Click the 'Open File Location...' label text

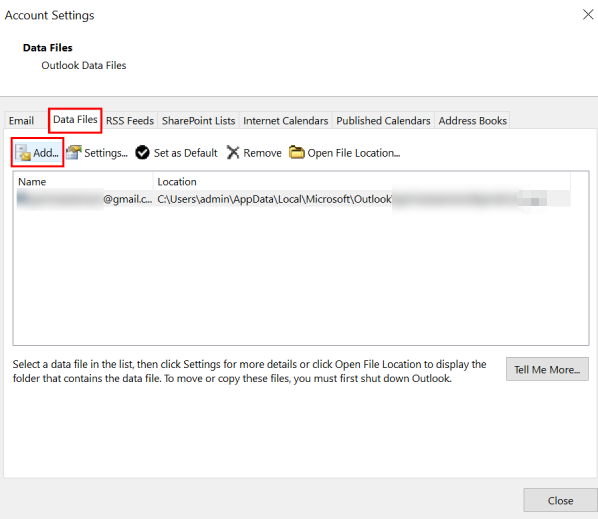point(354,153)
